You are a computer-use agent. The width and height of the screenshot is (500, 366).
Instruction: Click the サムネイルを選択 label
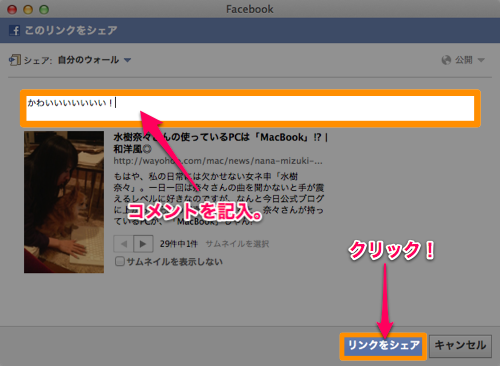(x=237, y=244)
